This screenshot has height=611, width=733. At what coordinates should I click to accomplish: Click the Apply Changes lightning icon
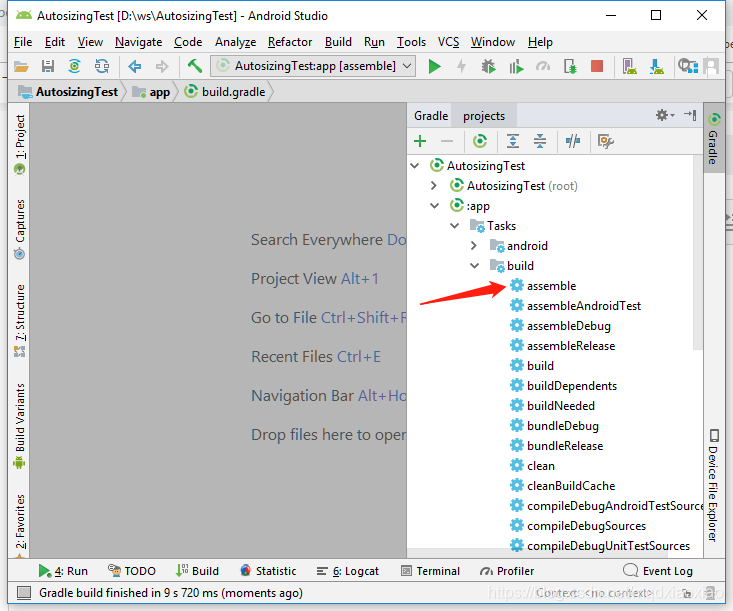[461, 66]
